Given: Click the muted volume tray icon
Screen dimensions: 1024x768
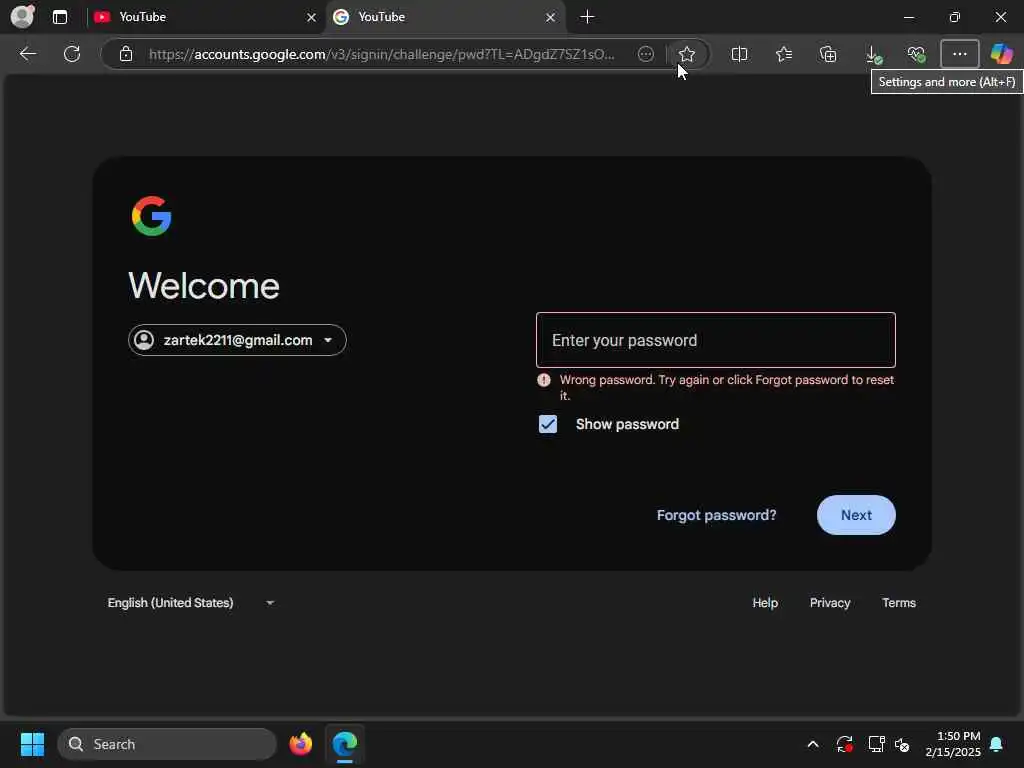Looking at the screenshot, I should tap(903, 744).
